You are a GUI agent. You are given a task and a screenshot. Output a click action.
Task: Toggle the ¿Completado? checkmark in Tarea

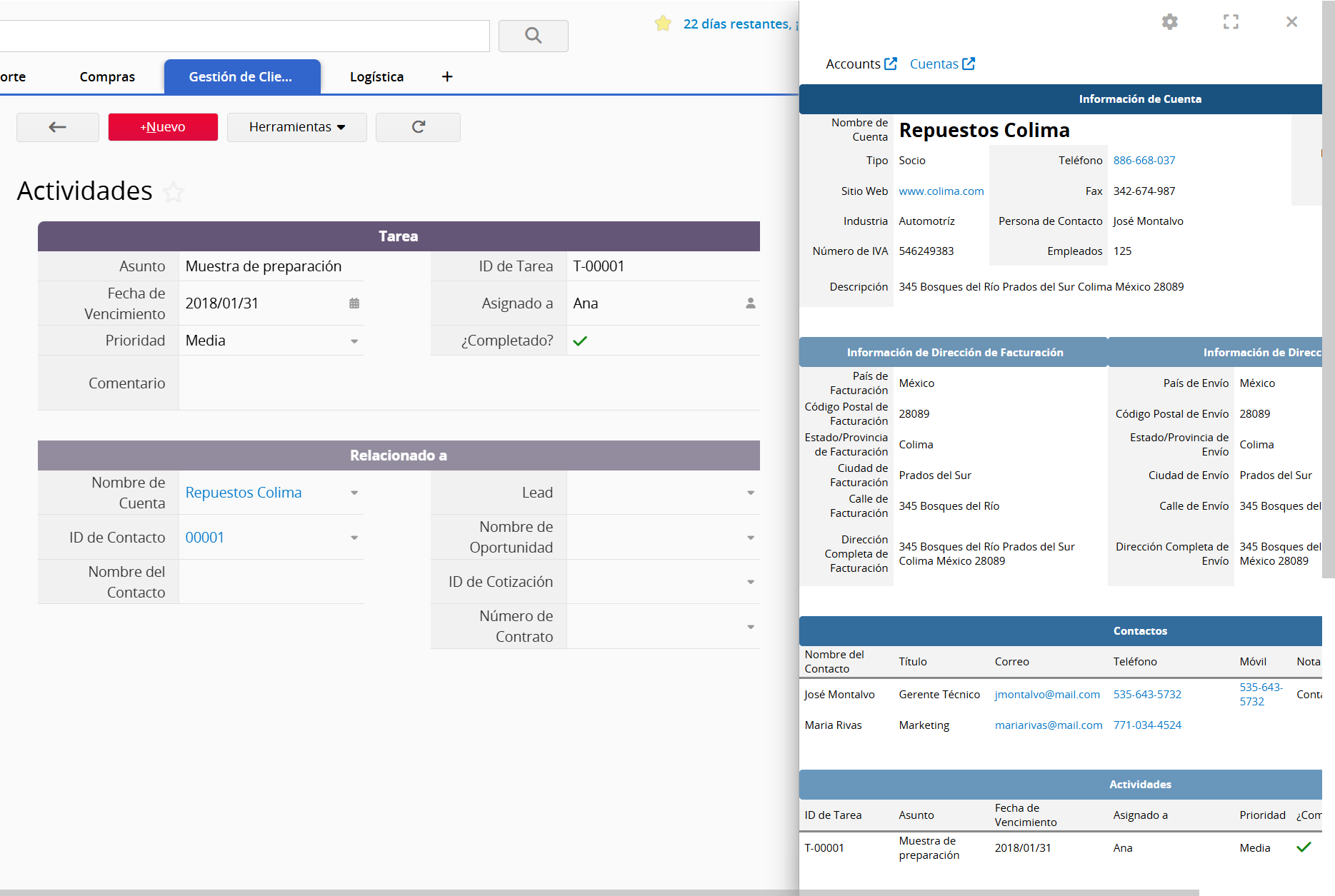click(580, 341)
